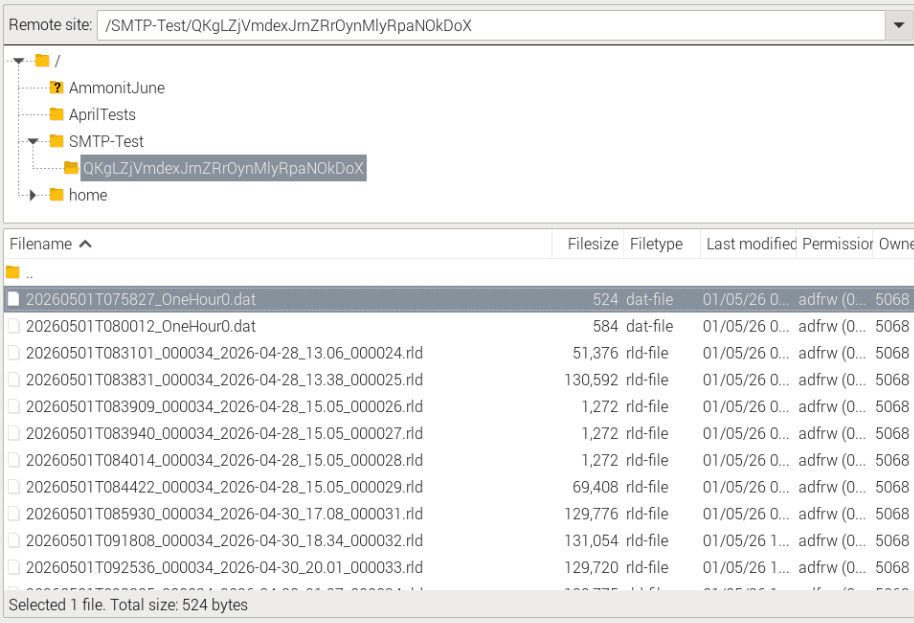Select file 20260501T083831_000034_2026-04-28_13.38_000025.rld

pos(459,379)
